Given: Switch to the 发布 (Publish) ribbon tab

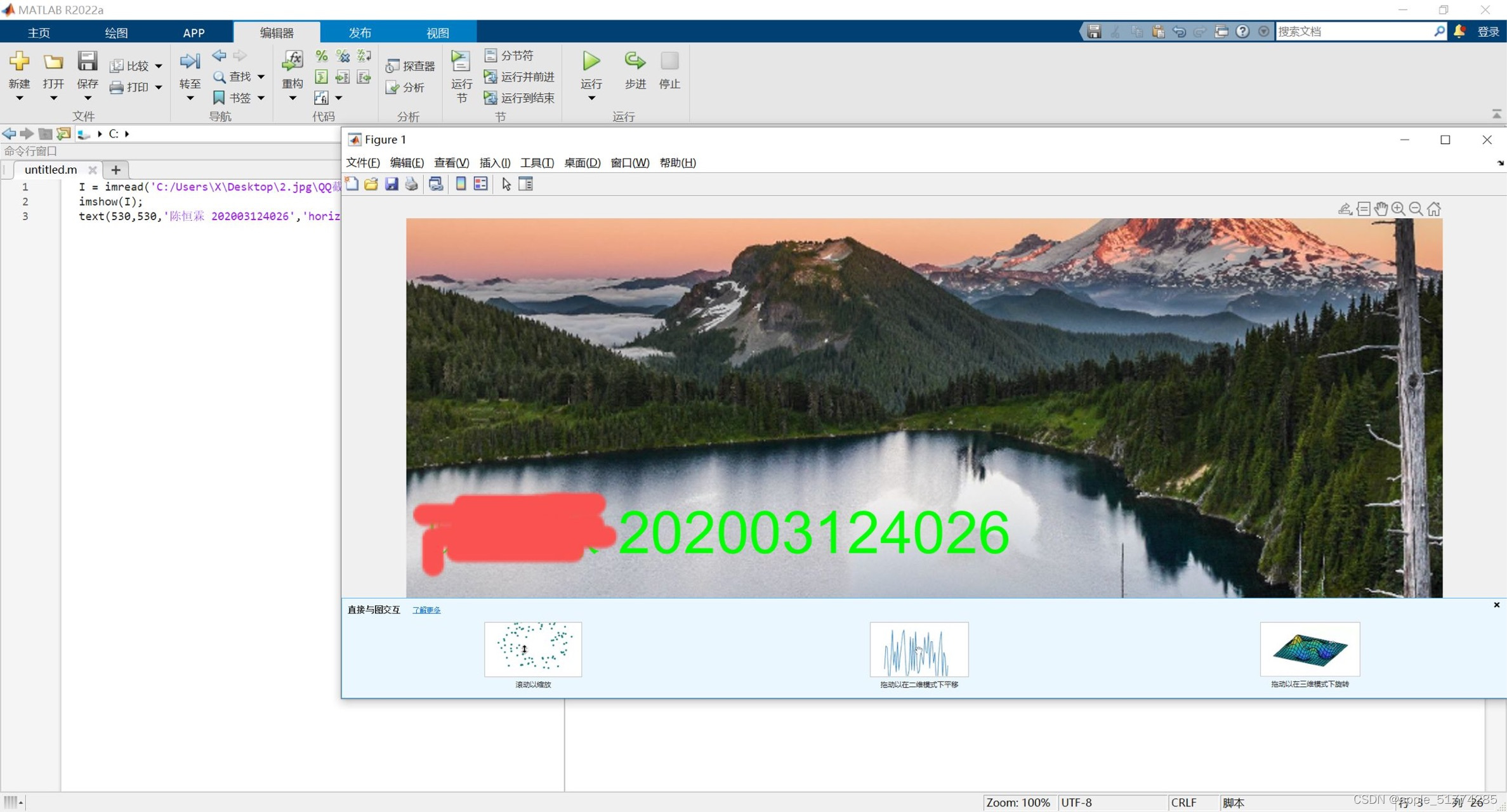Looking at the screenshot, I should 359,32.
